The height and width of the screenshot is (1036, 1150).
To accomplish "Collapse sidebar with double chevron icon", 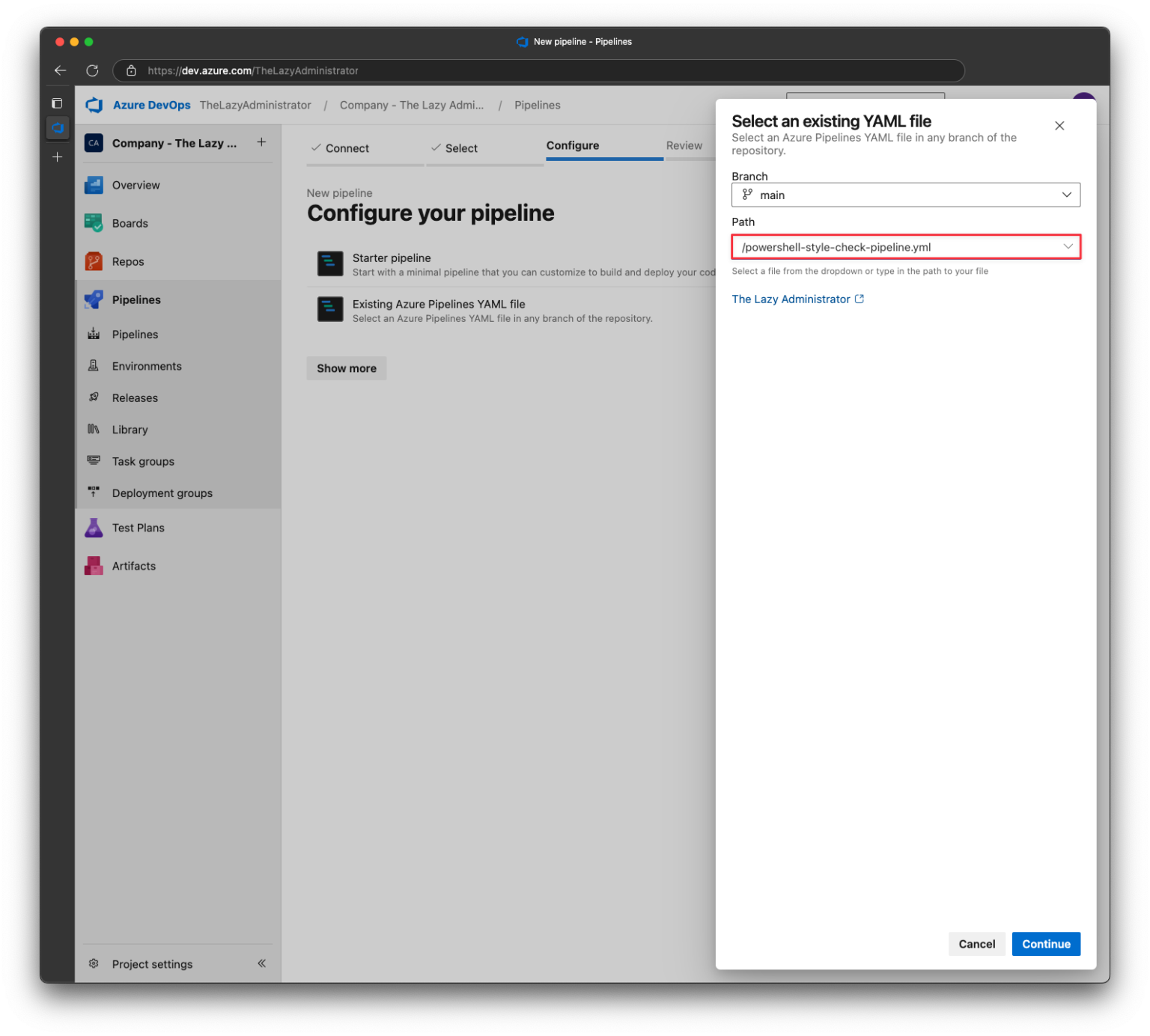I will pyautogui.click(x=262, y=963).
